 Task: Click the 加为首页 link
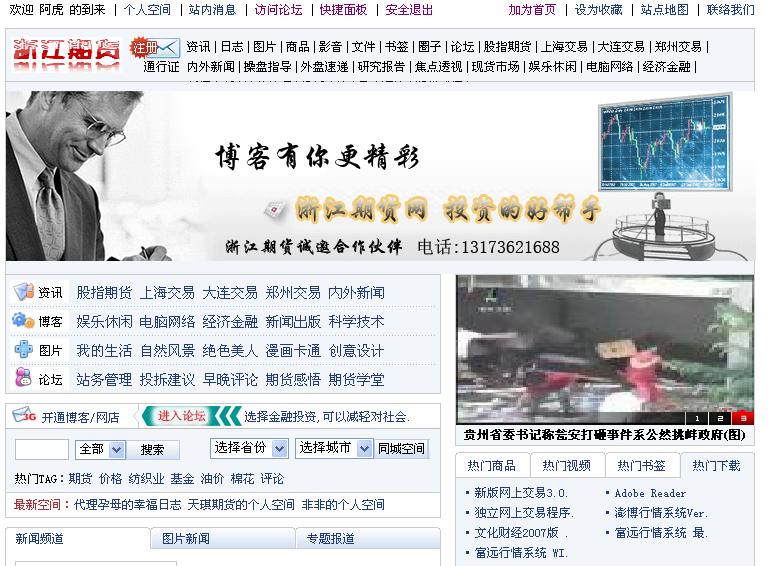click(x=532, y=10)
